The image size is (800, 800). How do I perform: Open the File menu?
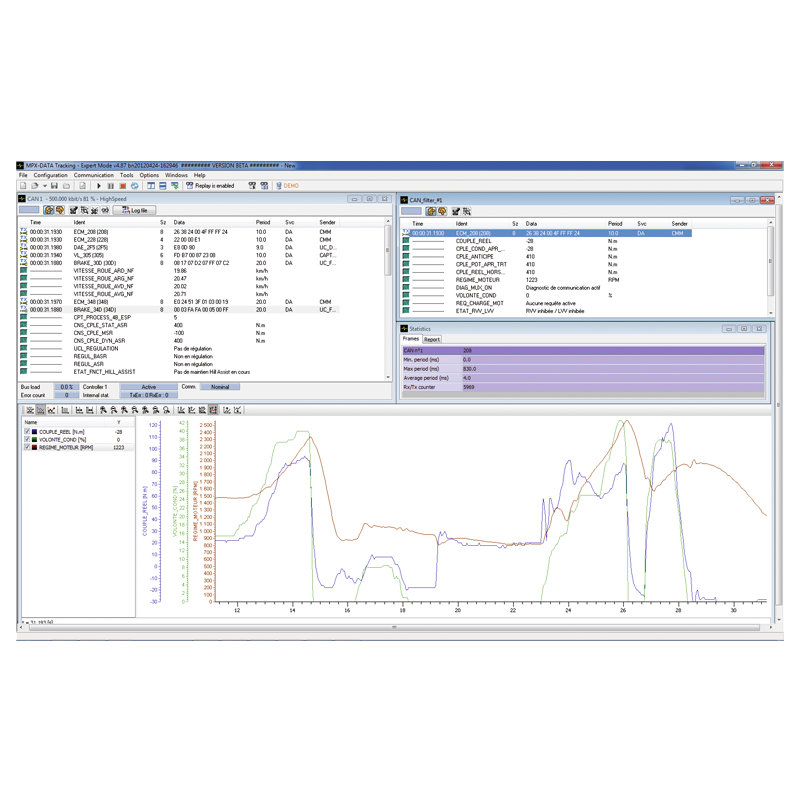tap(23, 175)
